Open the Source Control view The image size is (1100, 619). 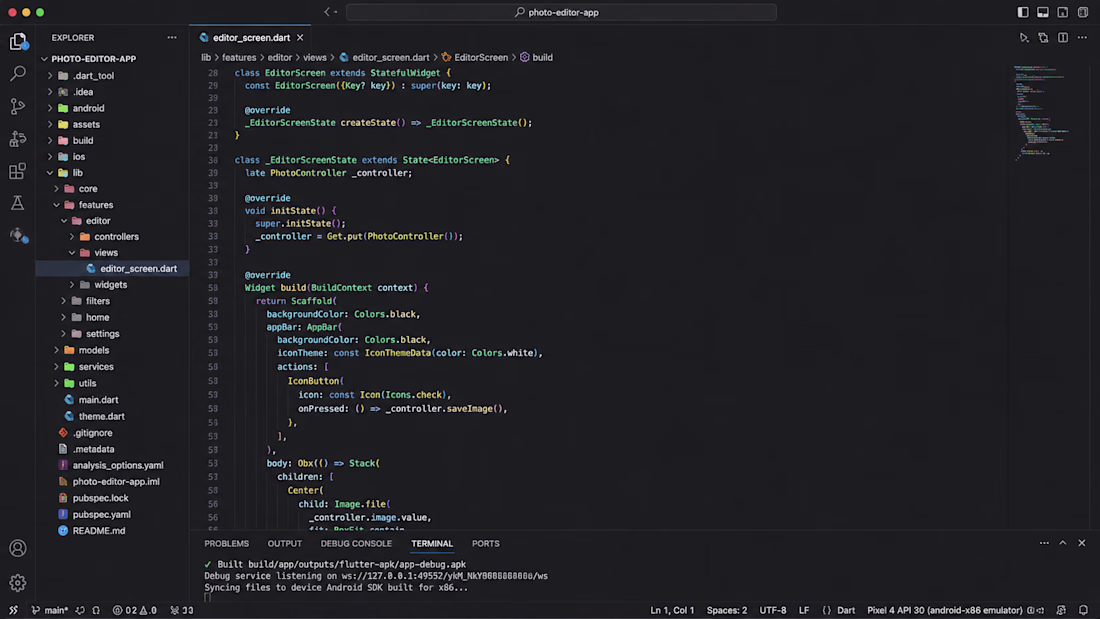(x=18, y=106)
